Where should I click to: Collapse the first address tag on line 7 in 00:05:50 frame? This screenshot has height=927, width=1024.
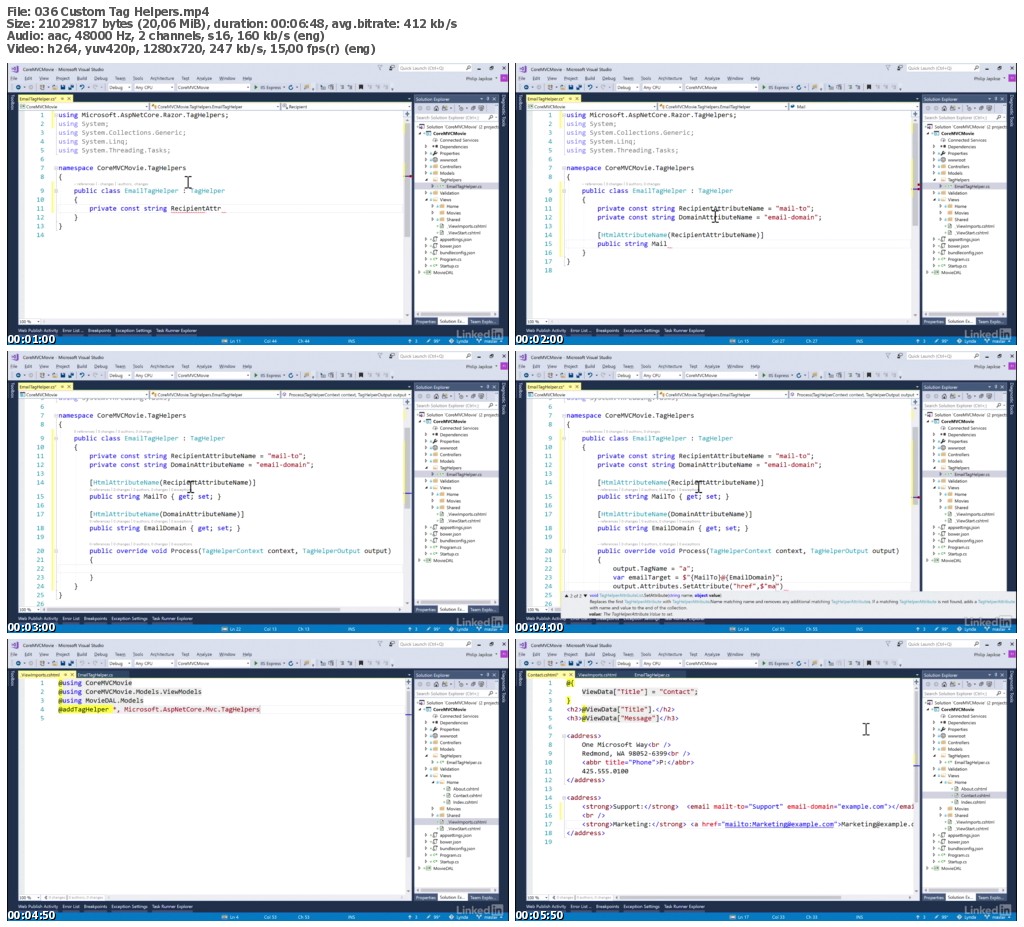[x=564, y=736]
